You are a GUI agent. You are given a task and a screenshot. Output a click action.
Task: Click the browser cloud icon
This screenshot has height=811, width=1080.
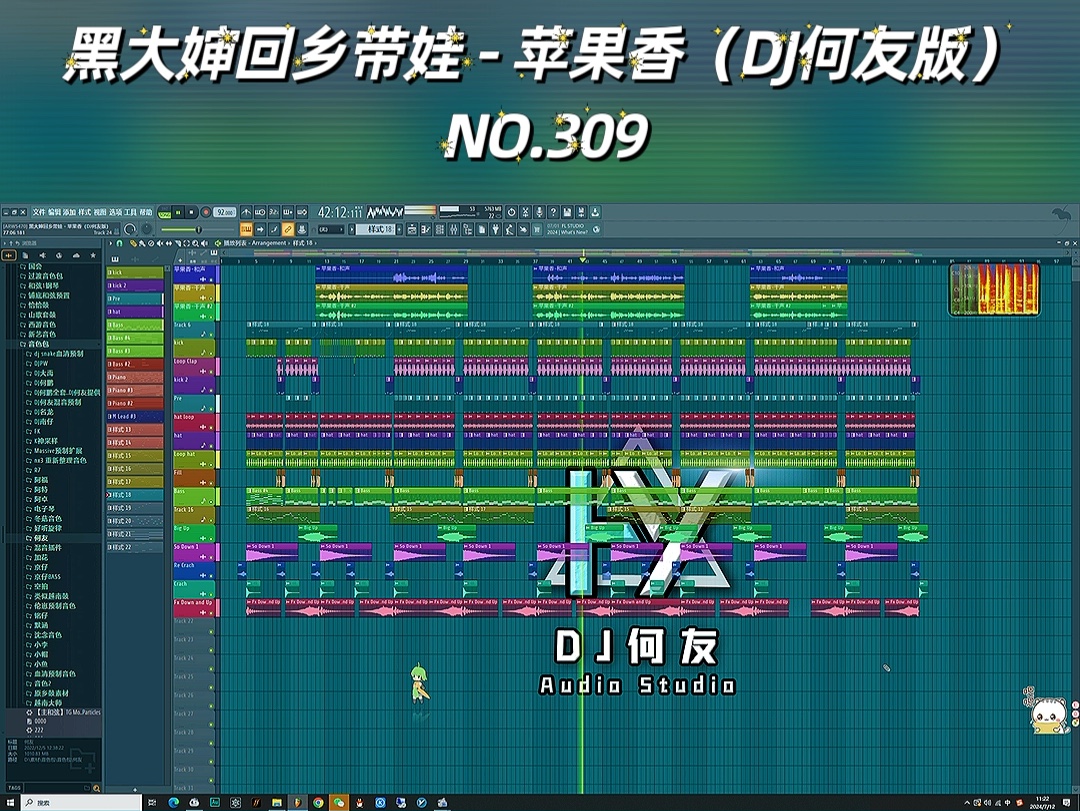point(76,256)
